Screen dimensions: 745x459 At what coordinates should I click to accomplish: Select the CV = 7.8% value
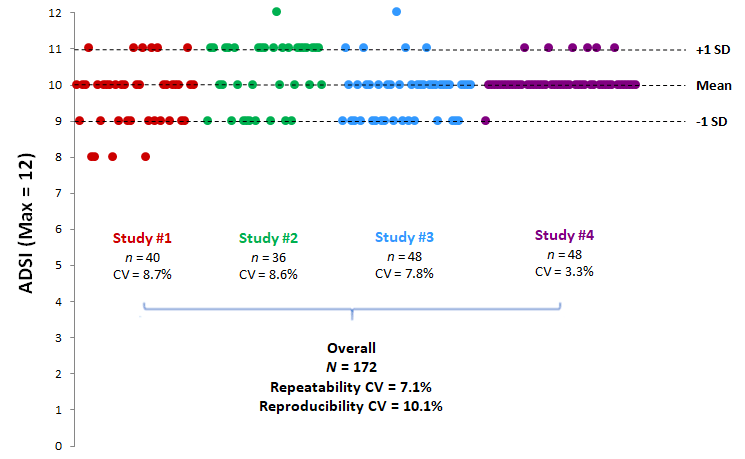404,273
